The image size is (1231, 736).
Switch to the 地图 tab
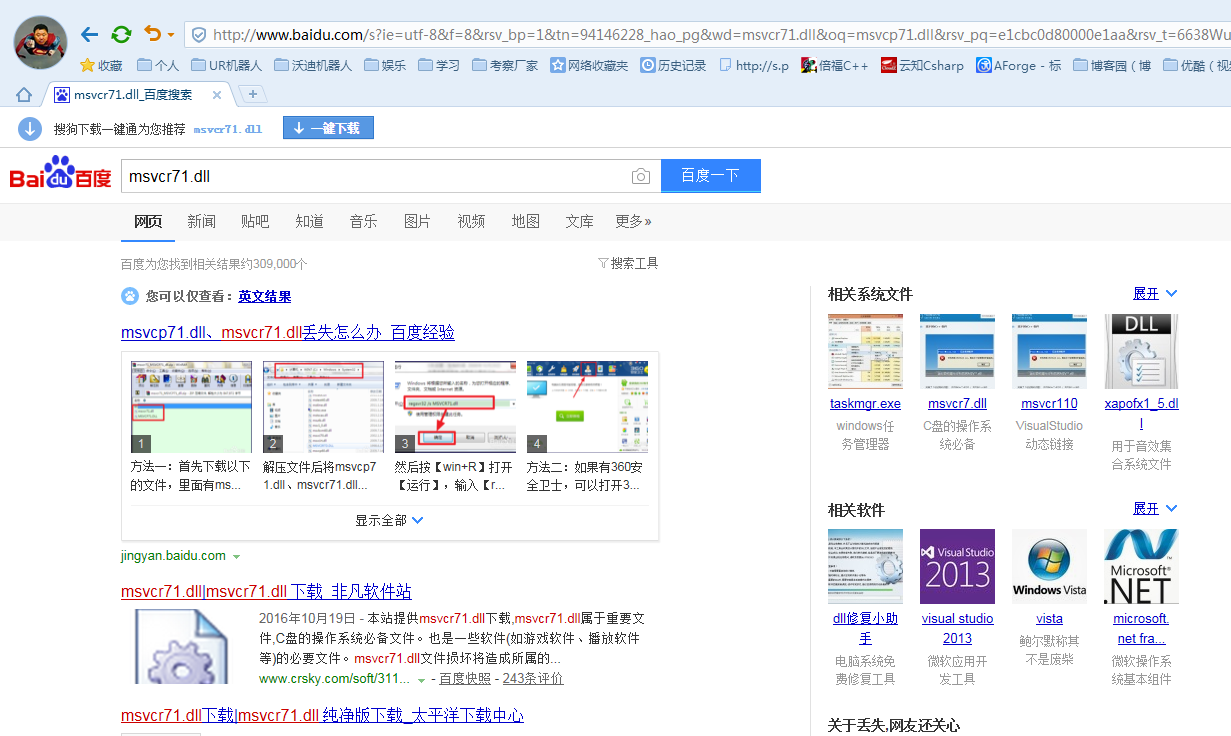pos(525,221)
